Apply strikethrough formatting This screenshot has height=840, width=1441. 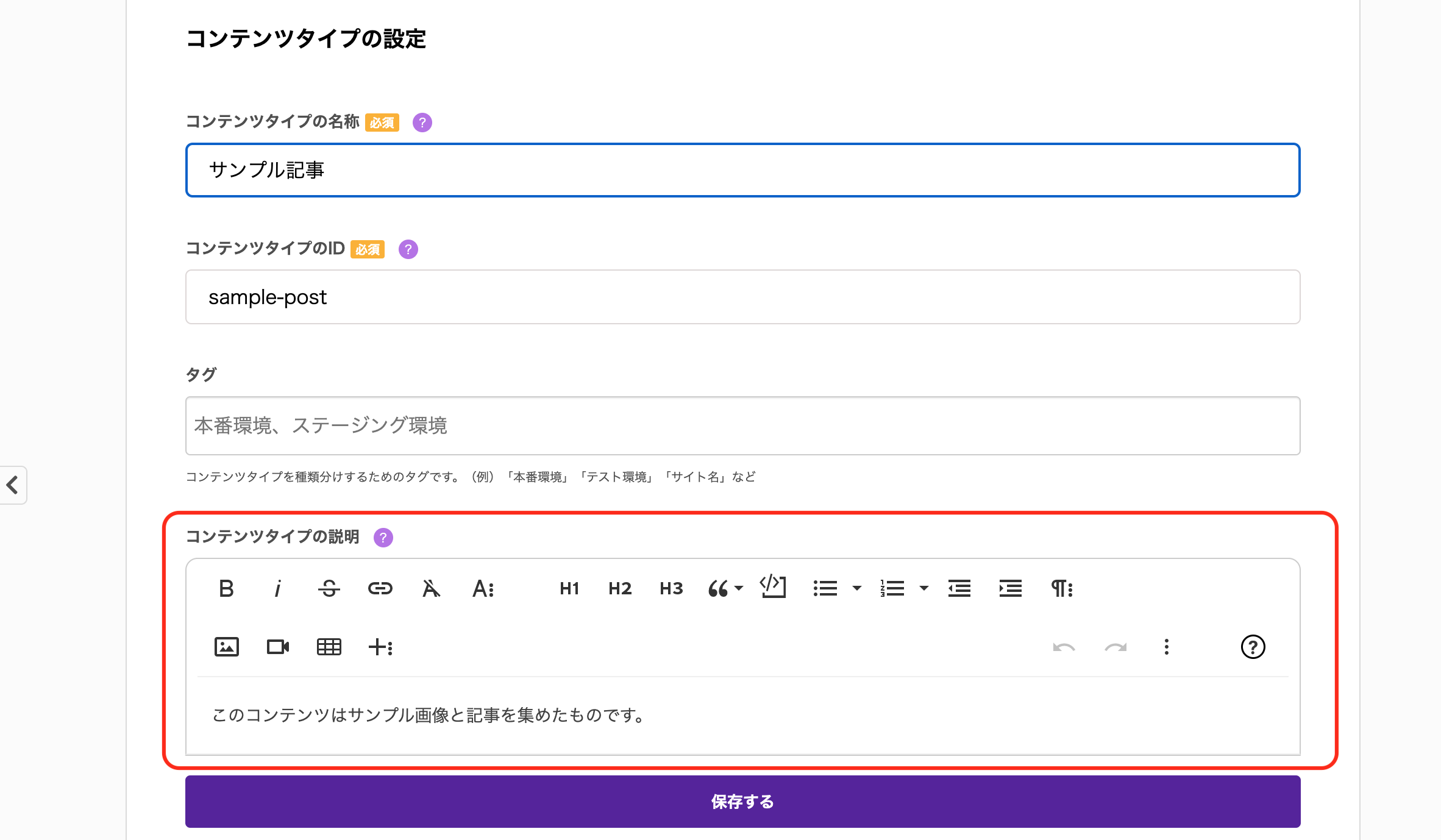(329, 588)
